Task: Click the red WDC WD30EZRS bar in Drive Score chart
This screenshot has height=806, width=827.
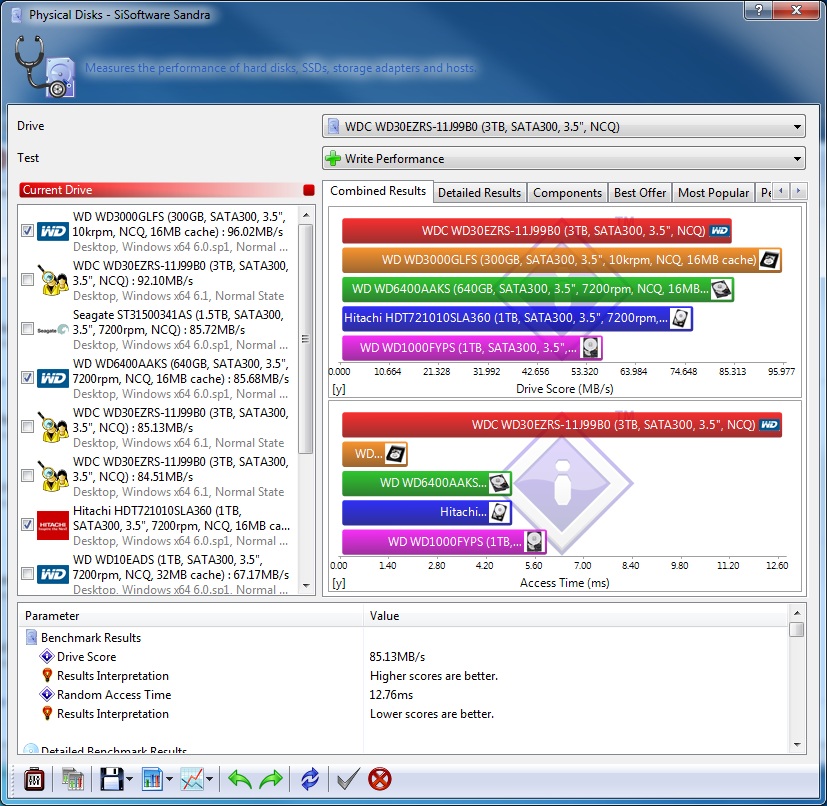Action: 536,231
